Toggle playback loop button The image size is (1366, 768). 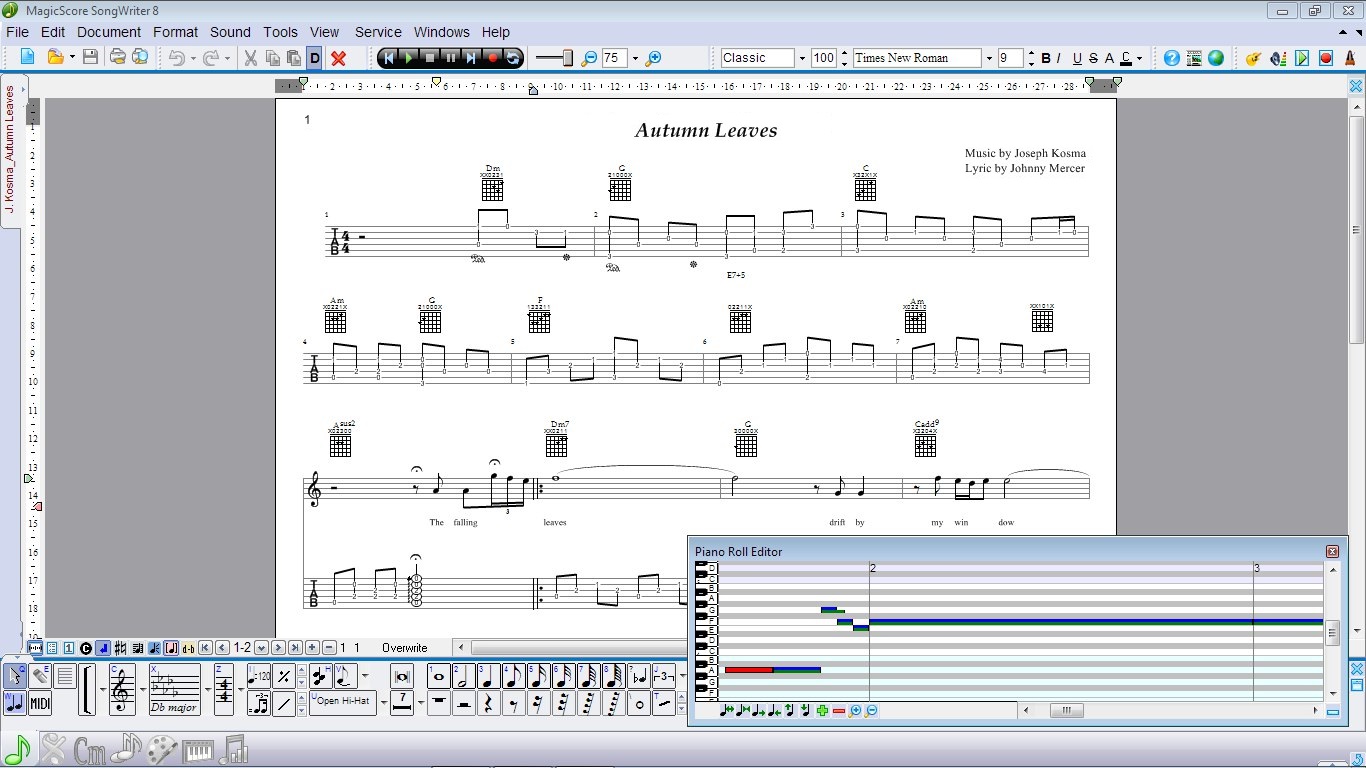coord(513,58)
